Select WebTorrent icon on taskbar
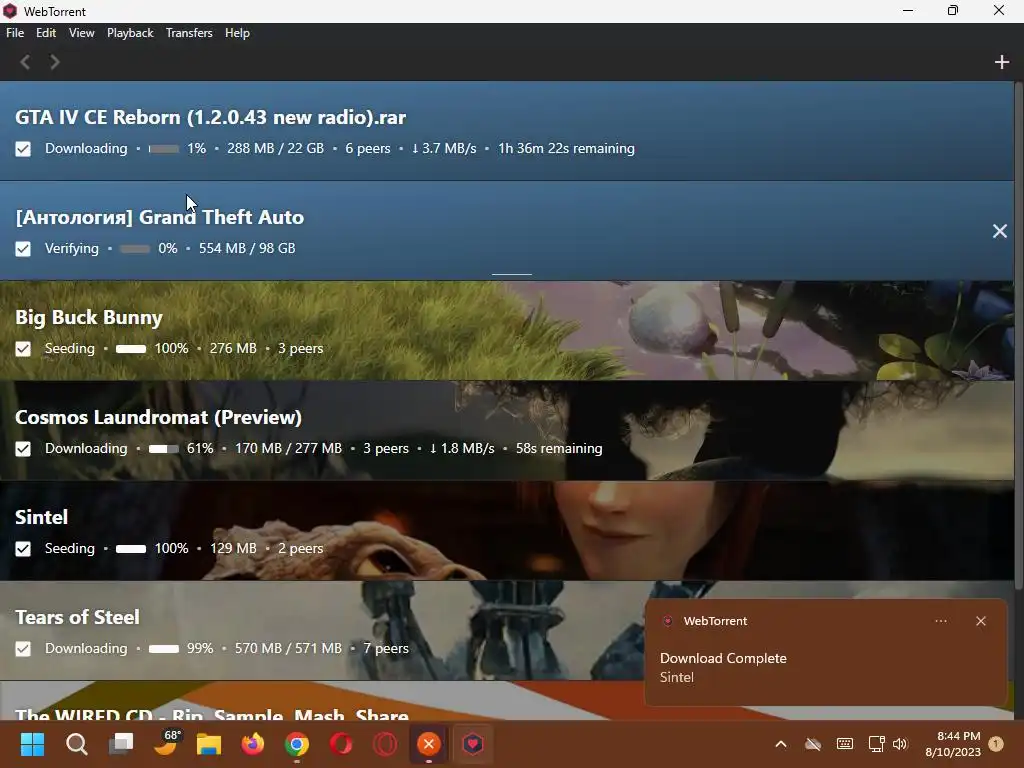This screenshot has height=768, width=1024. tap(473, 744)
